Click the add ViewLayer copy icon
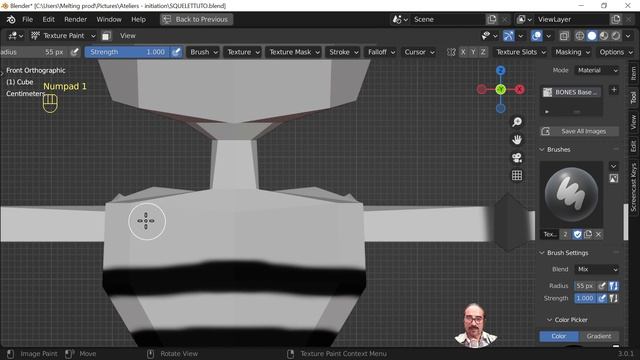The width and height of the screenshot is (640, 360). 616,19
